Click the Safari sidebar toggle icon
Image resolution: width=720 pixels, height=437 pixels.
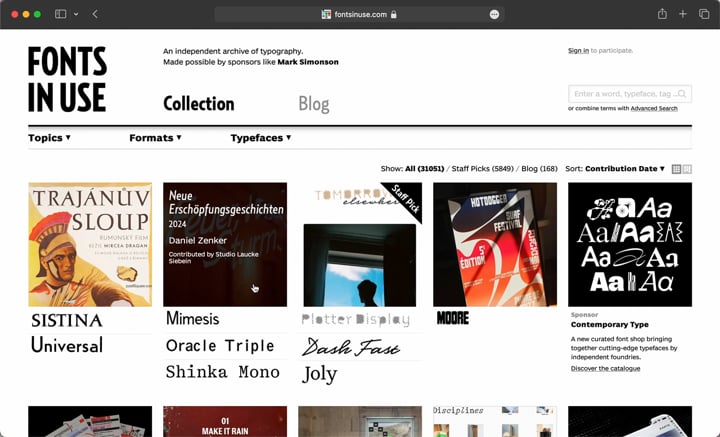coord(61,14)
